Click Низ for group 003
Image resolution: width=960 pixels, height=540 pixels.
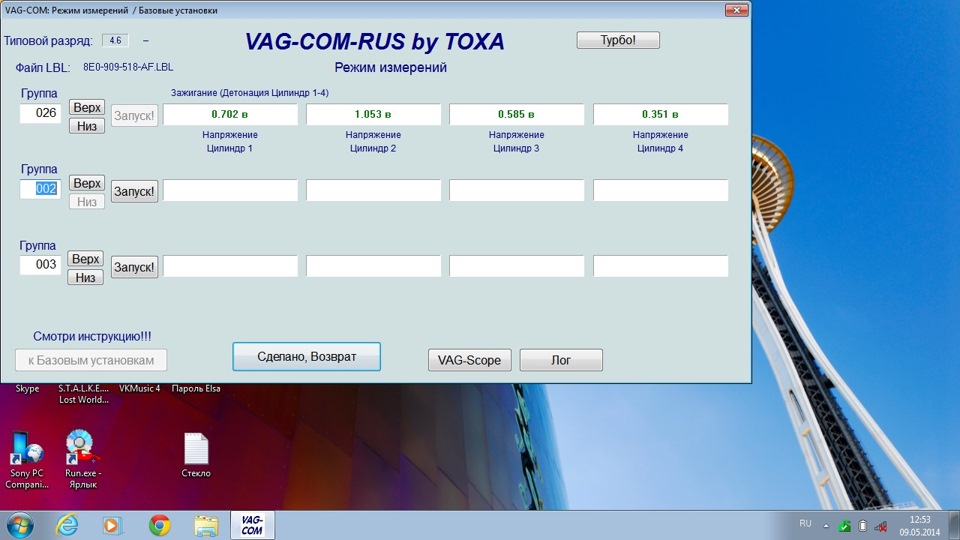(x=85, y=278)
